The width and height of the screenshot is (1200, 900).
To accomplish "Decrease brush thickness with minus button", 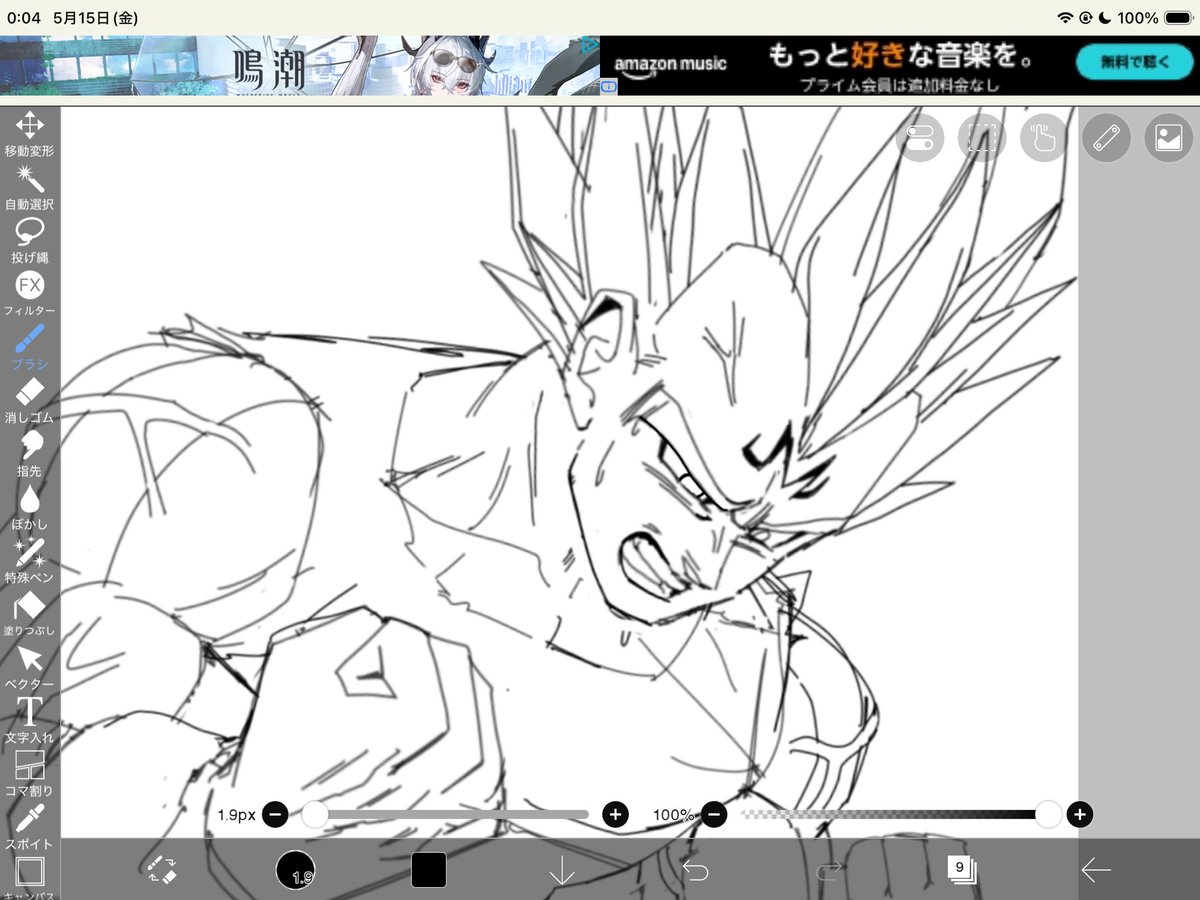I will 275,815.
